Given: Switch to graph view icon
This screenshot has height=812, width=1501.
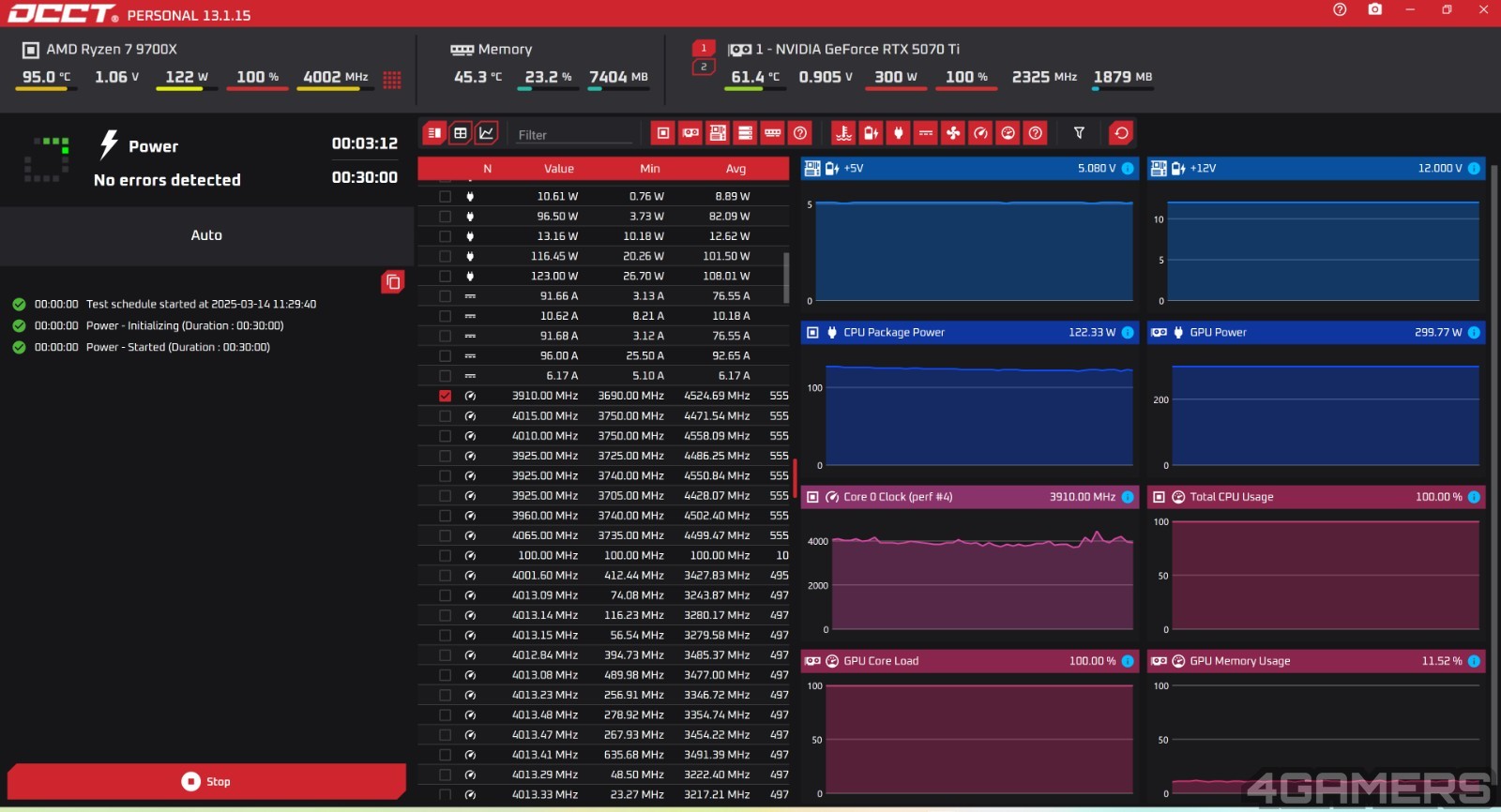Looking at the screenshot, I should click(x=487, y=133).
